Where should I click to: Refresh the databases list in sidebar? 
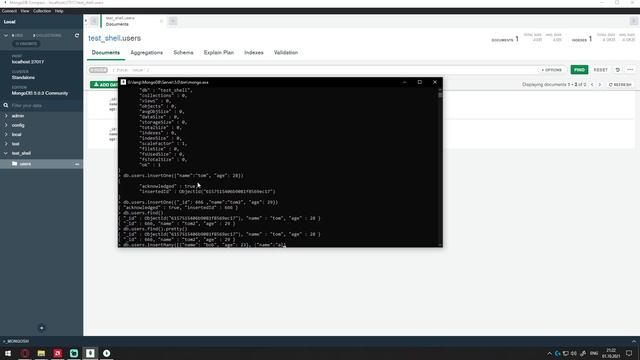click(x=77, y=36)
